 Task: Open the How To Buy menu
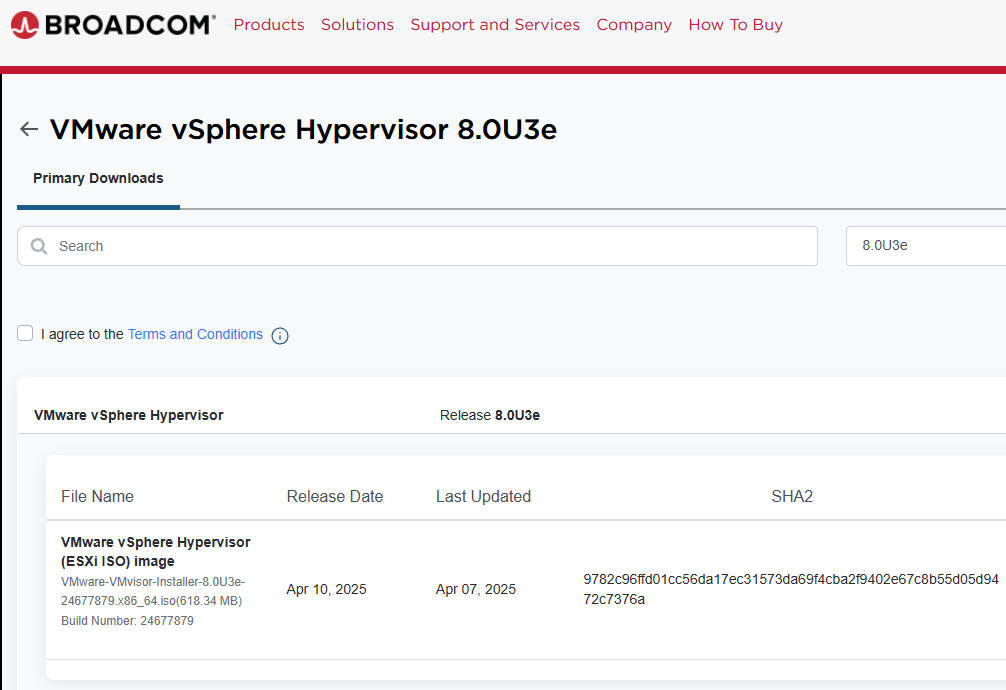click(735, 24)
